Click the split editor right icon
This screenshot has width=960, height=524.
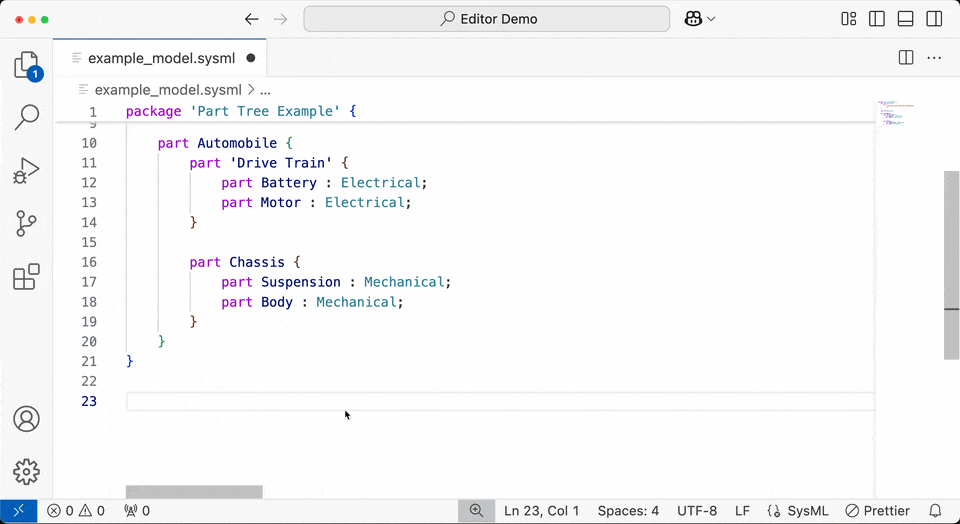[x=906, y=58]
